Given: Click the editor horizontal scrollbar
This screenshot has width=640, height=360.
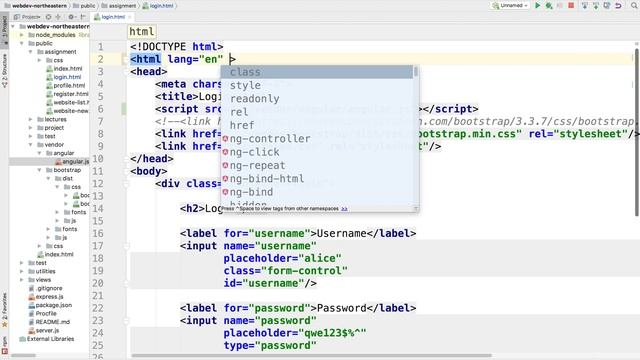Looking at the screenshot, I should (311, 356).
